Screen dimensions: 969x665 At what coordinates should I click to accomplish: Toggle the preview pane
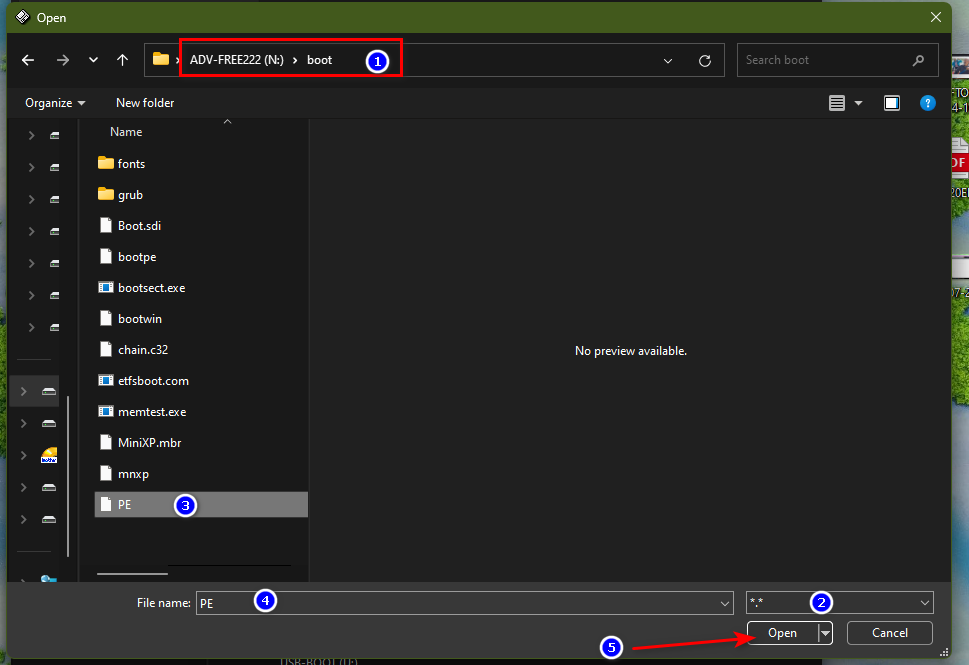click(x=892, y=103)
